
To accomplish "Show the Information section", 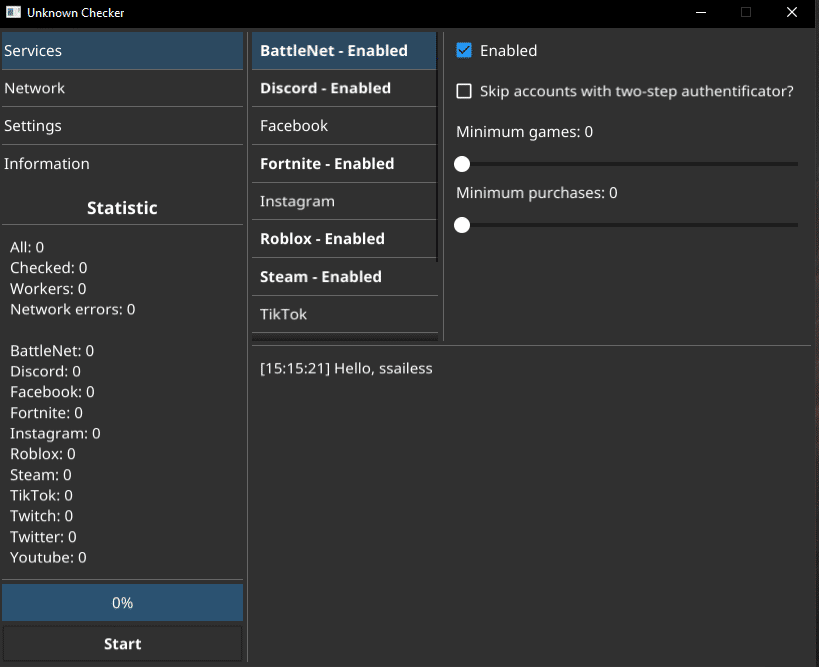I will [x=122, y=164].
